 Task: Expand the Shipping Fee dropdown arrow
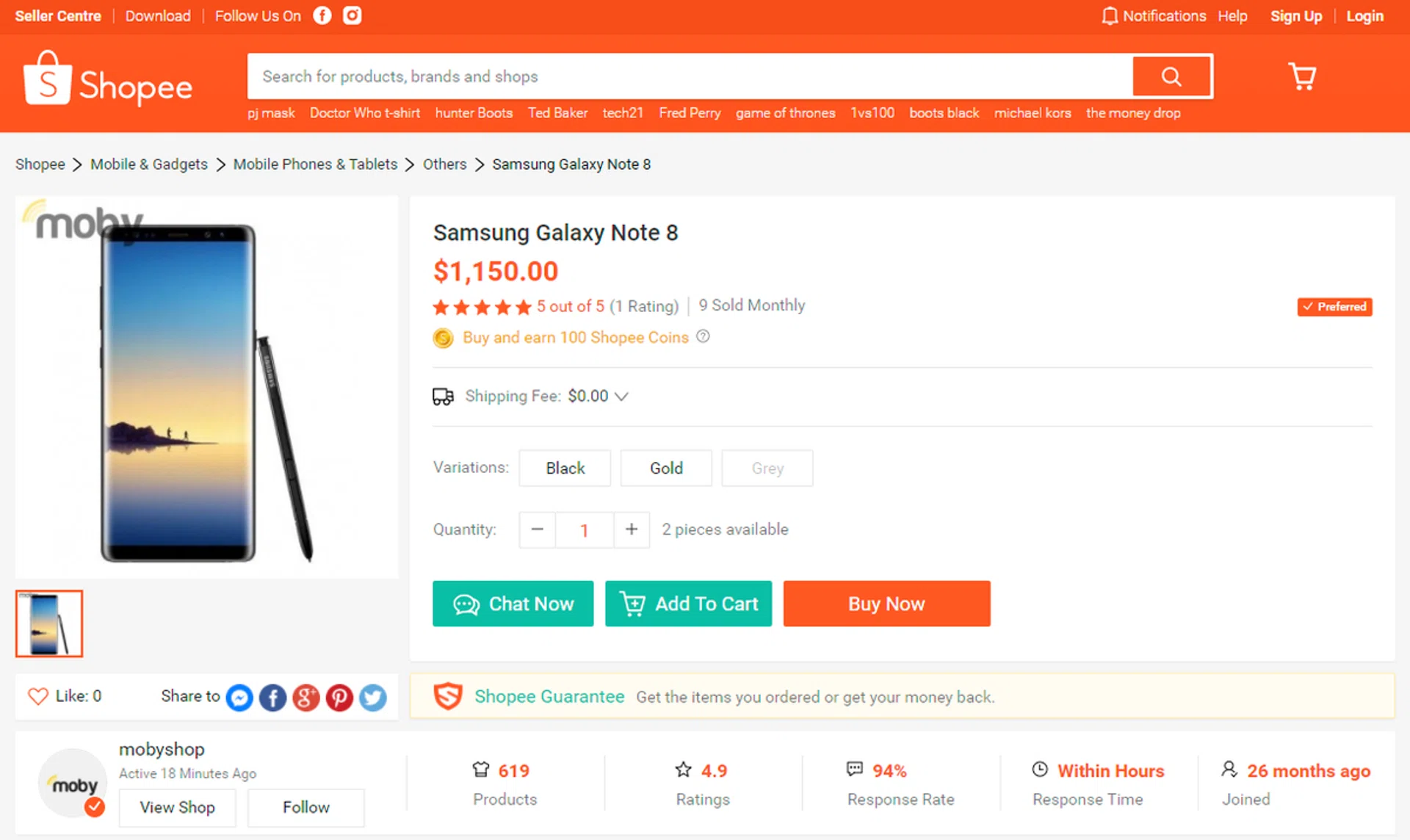(622, 397)
